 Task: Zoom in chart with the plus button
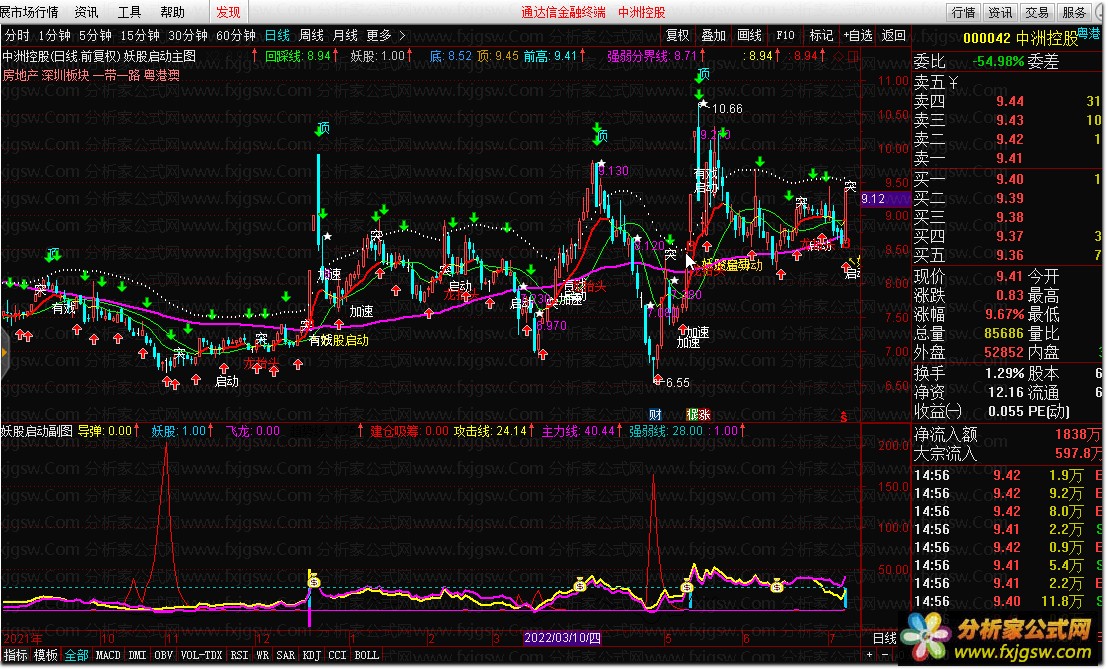869,655
